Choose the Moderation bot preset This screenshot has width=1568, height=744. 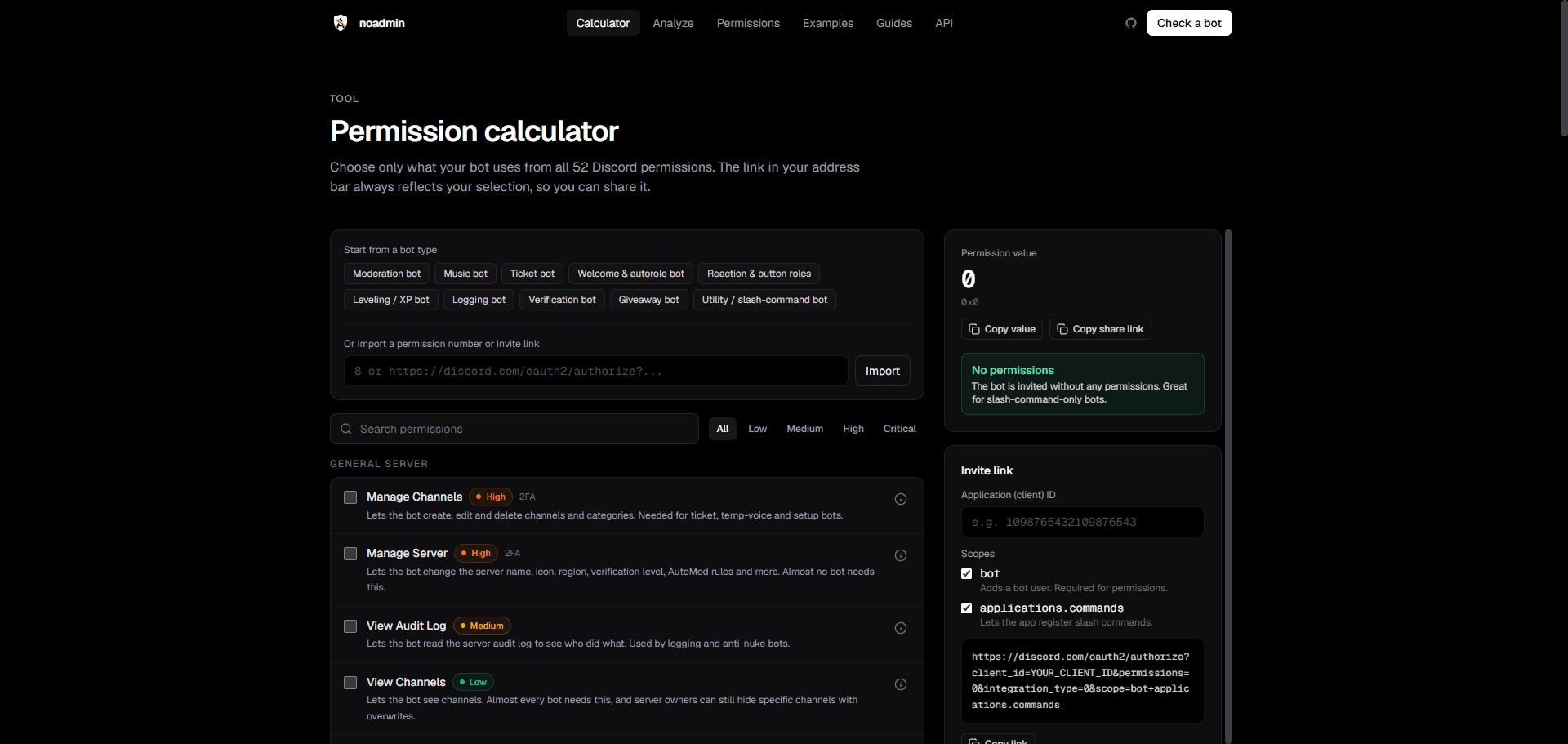click(x=386, y=274)
